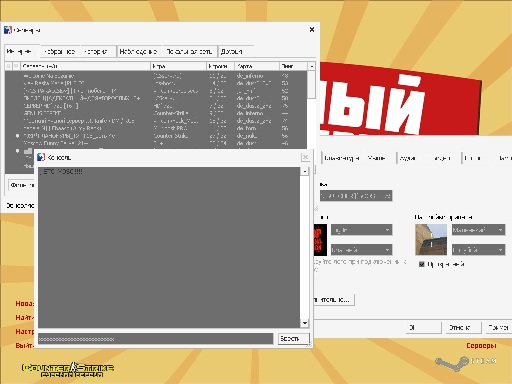Screen dimensions: 512x384
Task: Close the console window
Action: [305, 157]
